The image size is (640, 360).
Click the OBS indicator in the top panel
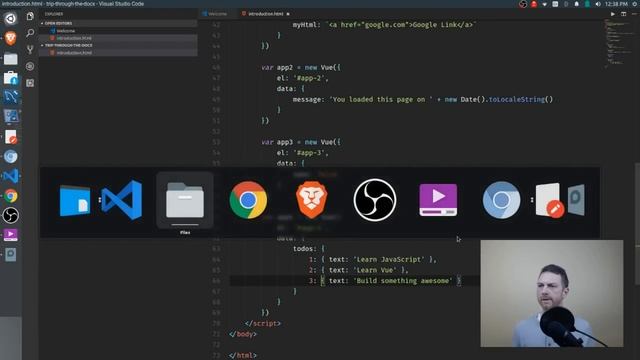[523, 4]
